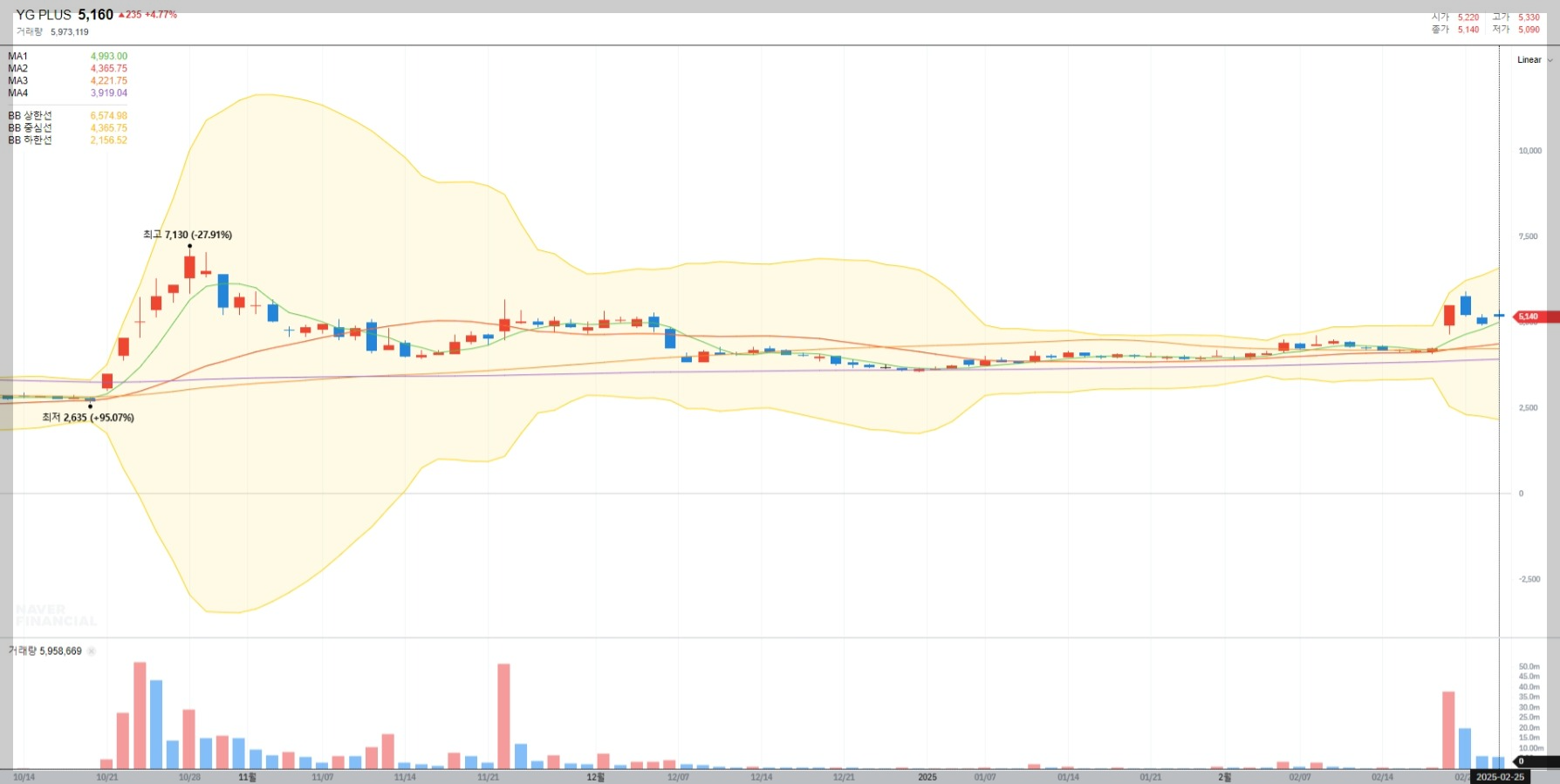Click the 01/14 date axis label
1560x784 pixels.
(1068, 777)
